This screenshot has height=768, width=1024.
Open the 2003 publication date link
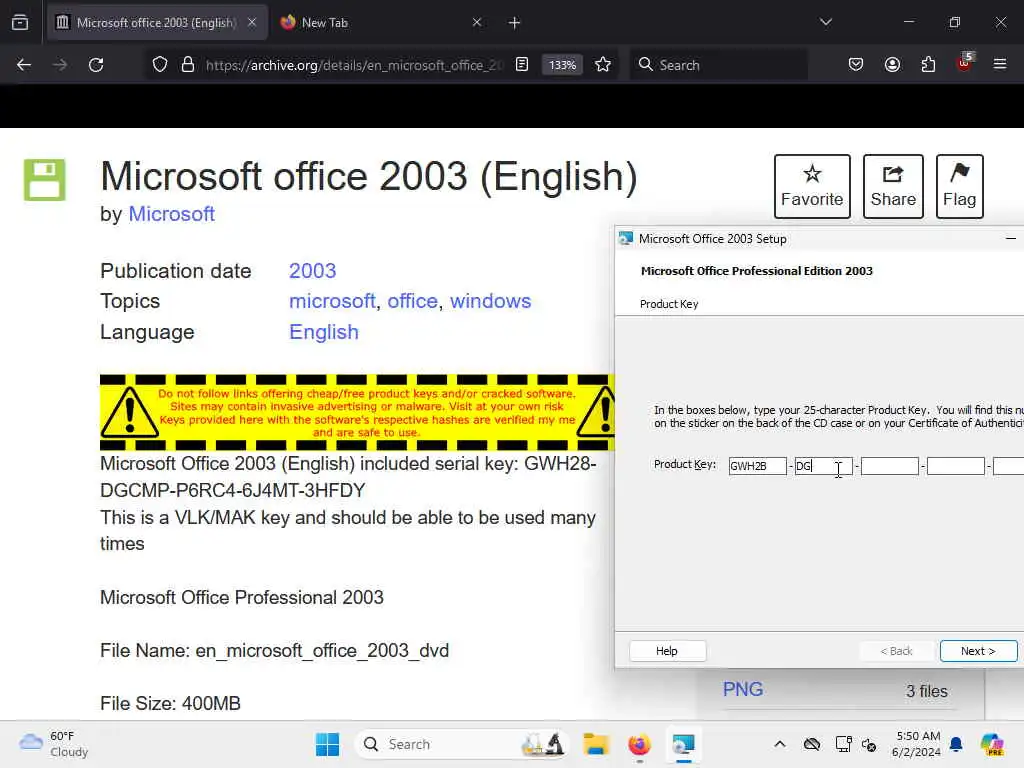click(x=312, y=270)
